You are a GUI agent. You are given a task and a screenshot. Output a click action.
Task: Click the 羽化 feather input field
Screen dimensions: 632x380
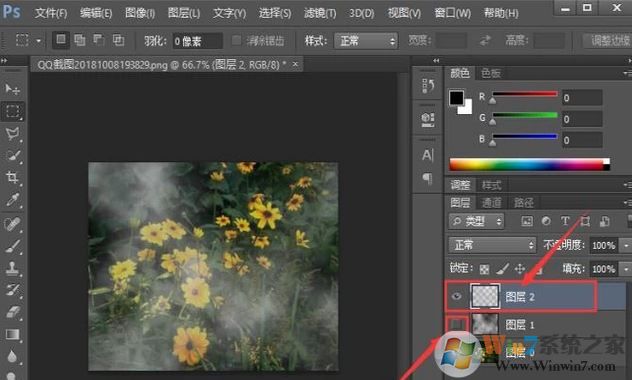point(197,41)
